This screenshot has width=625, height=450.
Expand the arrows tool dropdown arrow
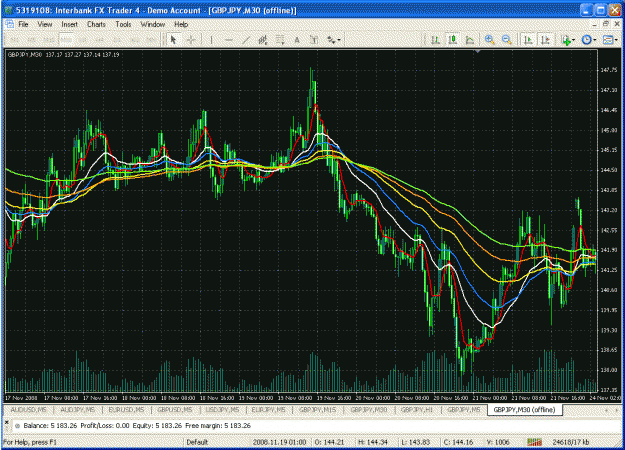click(339, 39)
